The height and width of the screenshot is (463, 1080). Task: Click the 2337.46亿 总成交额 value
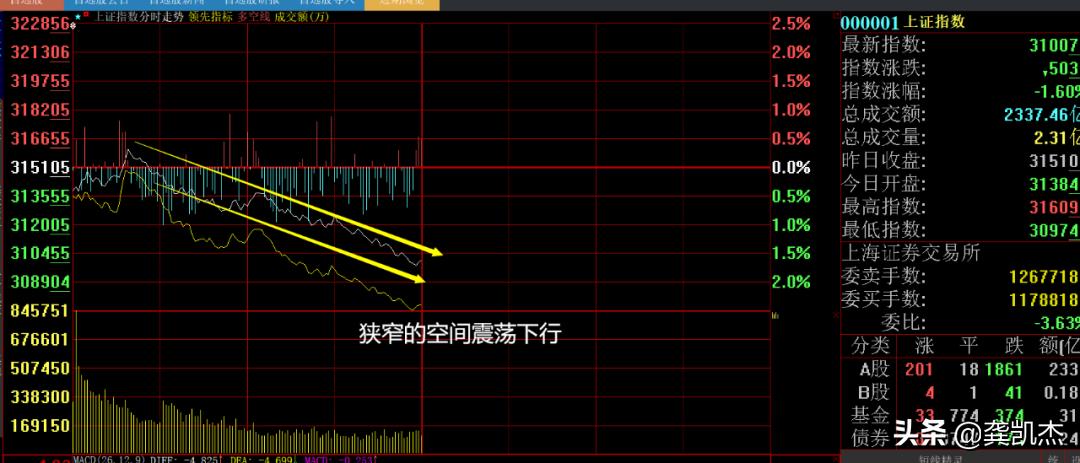pos(1041,114)
